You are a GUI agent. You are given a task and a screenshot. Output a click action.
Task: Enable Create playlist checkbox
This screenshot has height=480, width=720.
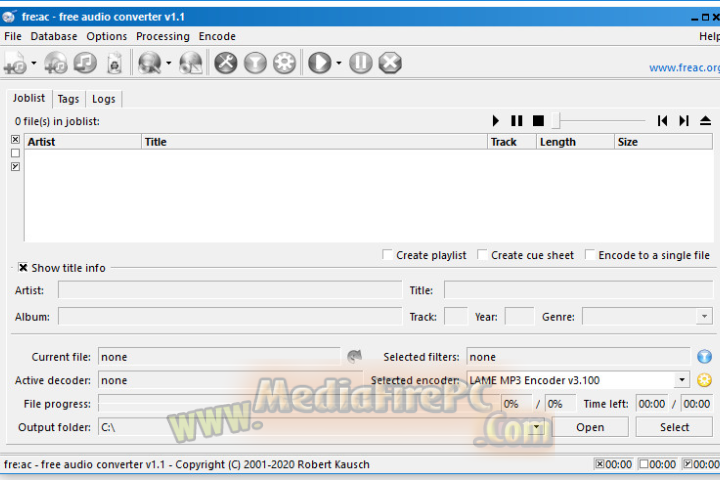(388, 254)
